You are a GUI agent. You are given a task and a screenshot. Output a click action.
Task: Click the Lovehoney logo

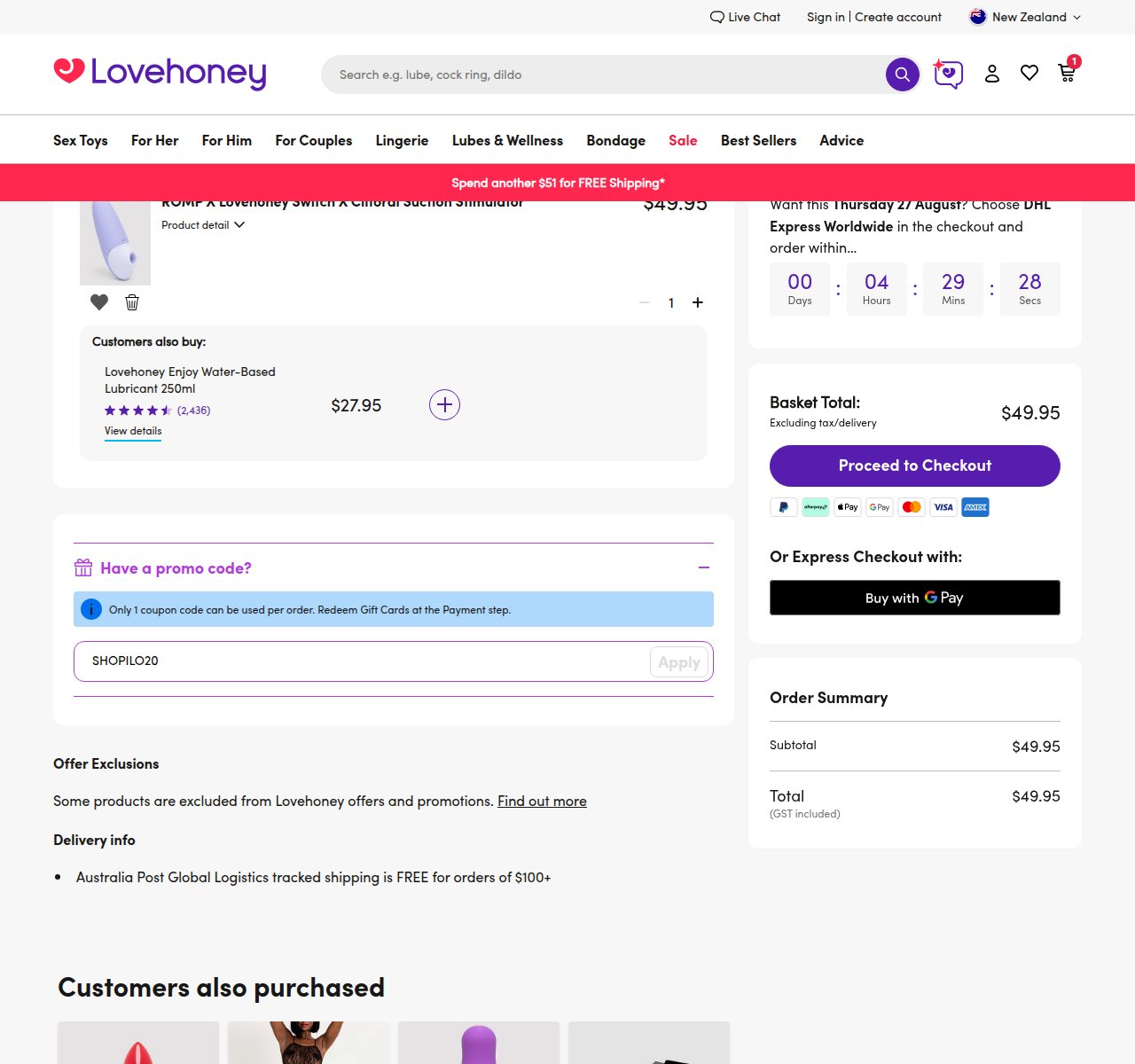[160, 73]
